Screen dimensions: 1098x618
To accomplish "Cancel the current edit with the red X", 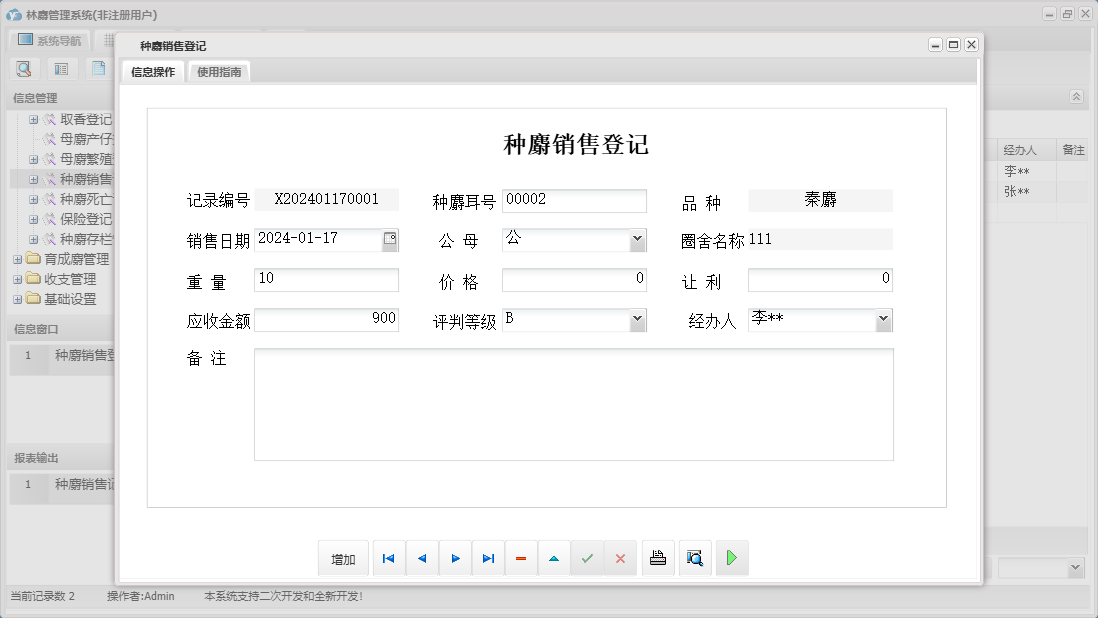I will [x=620, y=558].
